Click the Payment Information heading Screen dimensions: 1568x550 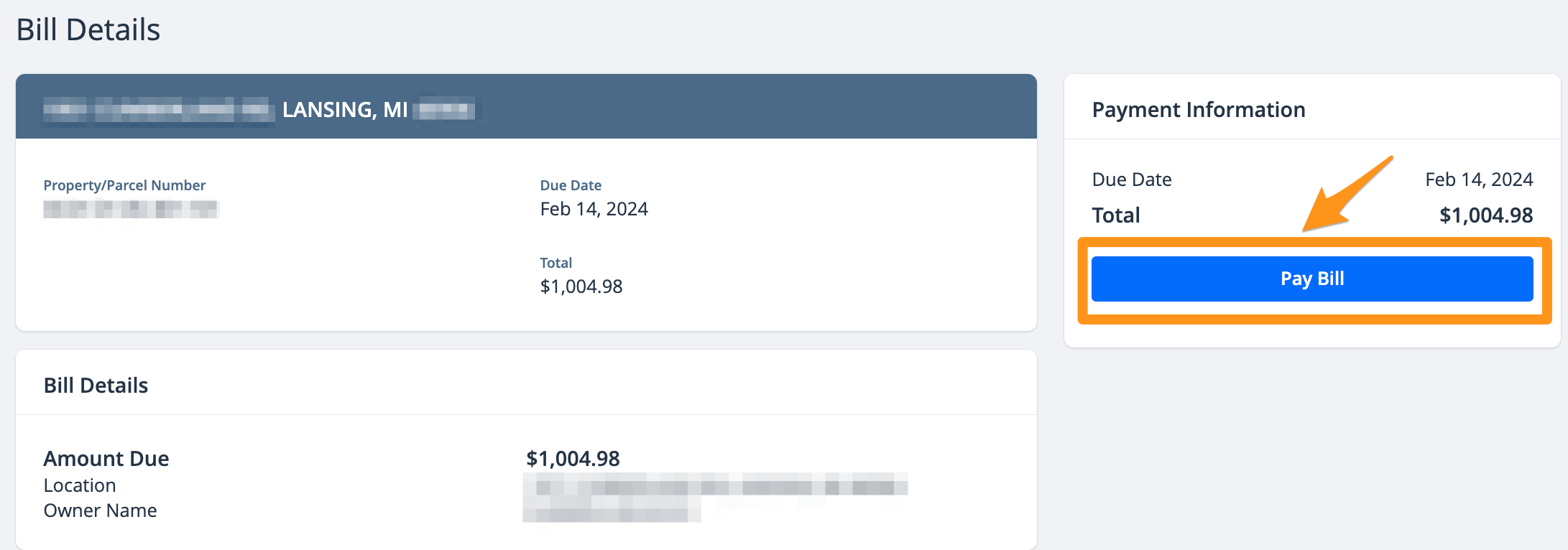point(1198,110)
